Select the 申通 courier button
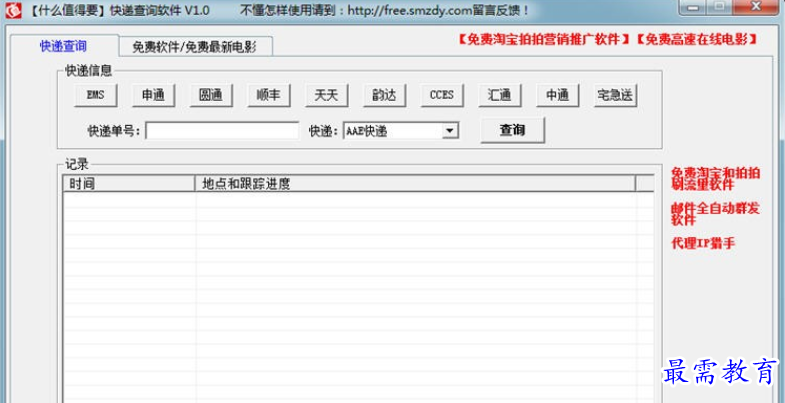785x403 pixels. [153, 95]
